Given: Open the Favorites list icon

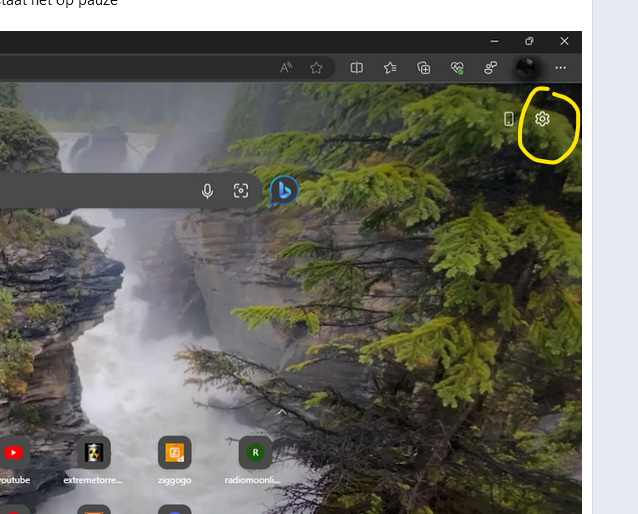Looking at the screenshot, I should tap(390, 68).
